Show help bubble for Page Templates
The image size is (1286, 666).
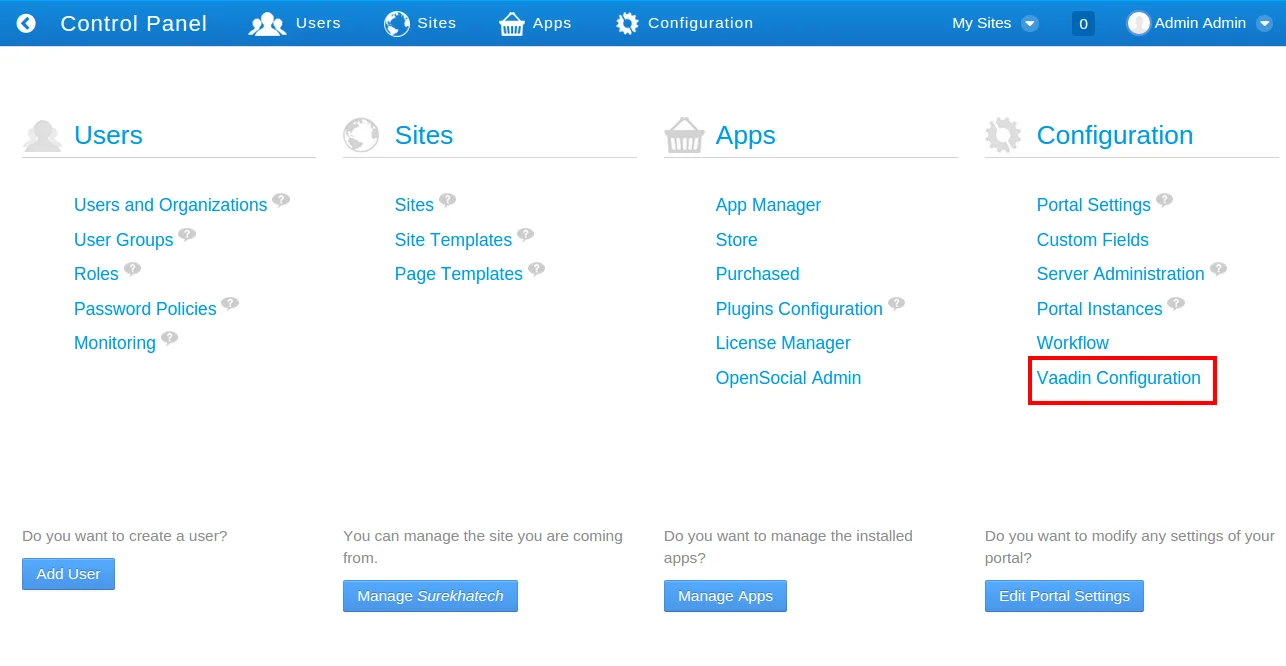click(536, 269)
